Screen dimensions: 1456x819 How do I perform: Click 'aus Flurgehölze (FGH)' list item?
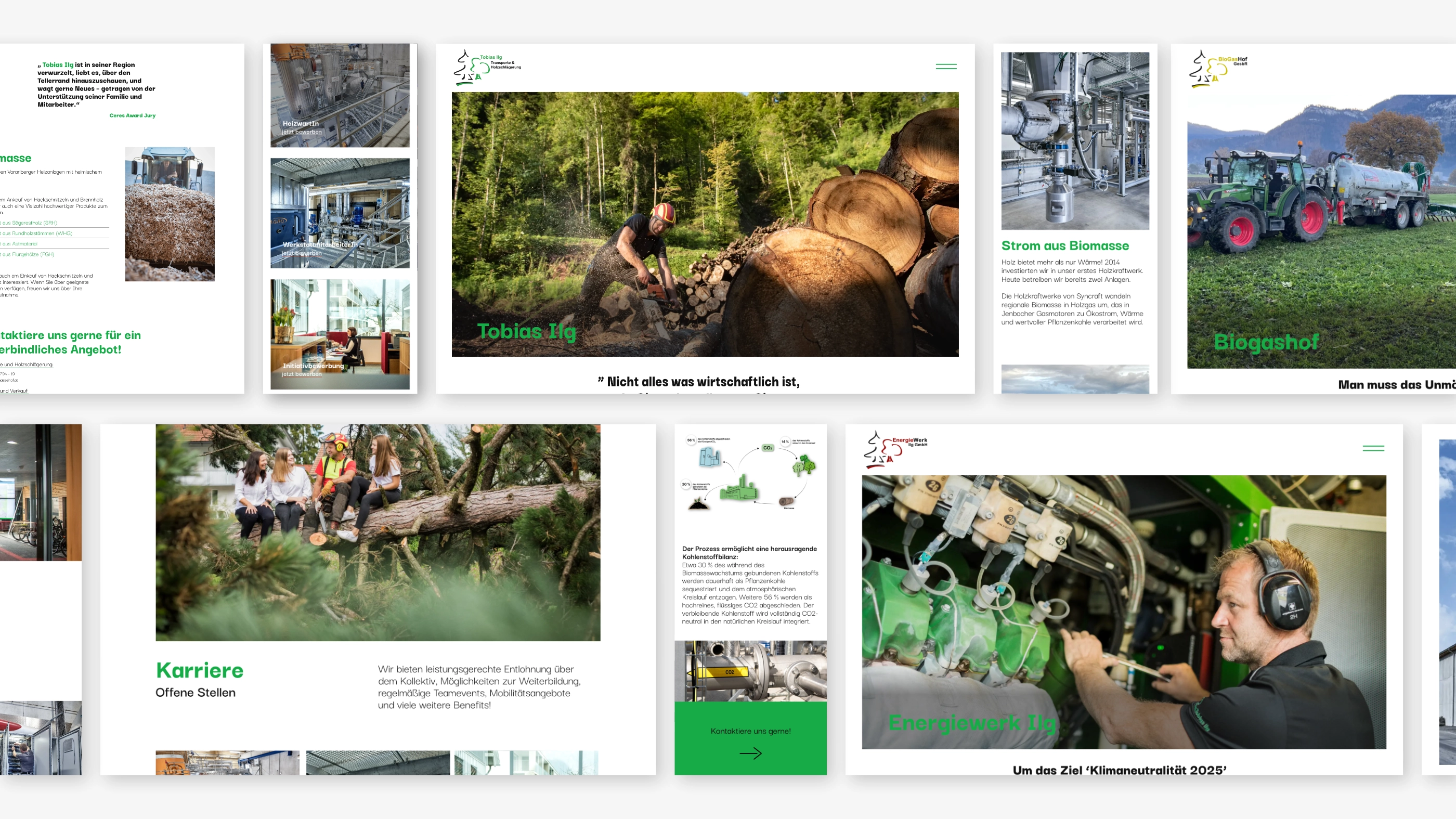27,254
